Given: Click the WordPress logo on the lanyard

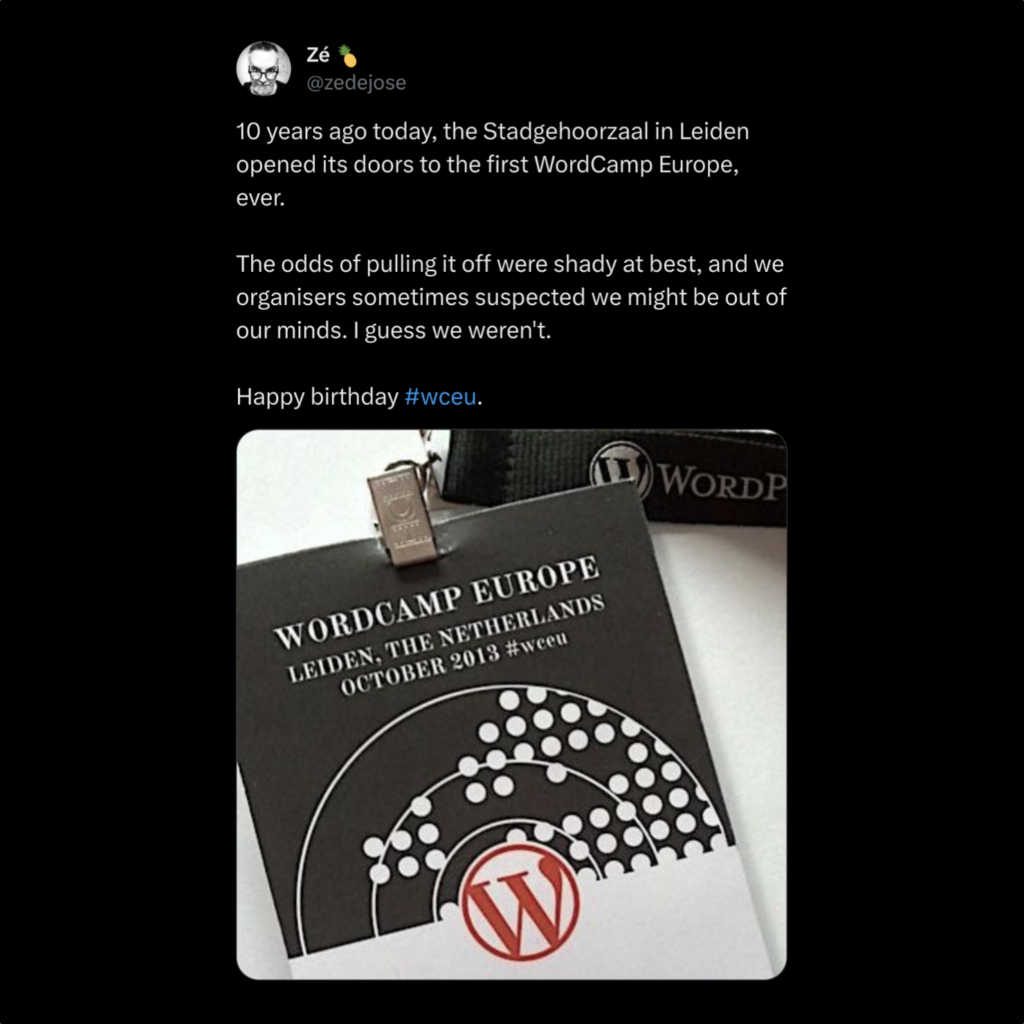Looking at the screenshot, I should [621, 468].
